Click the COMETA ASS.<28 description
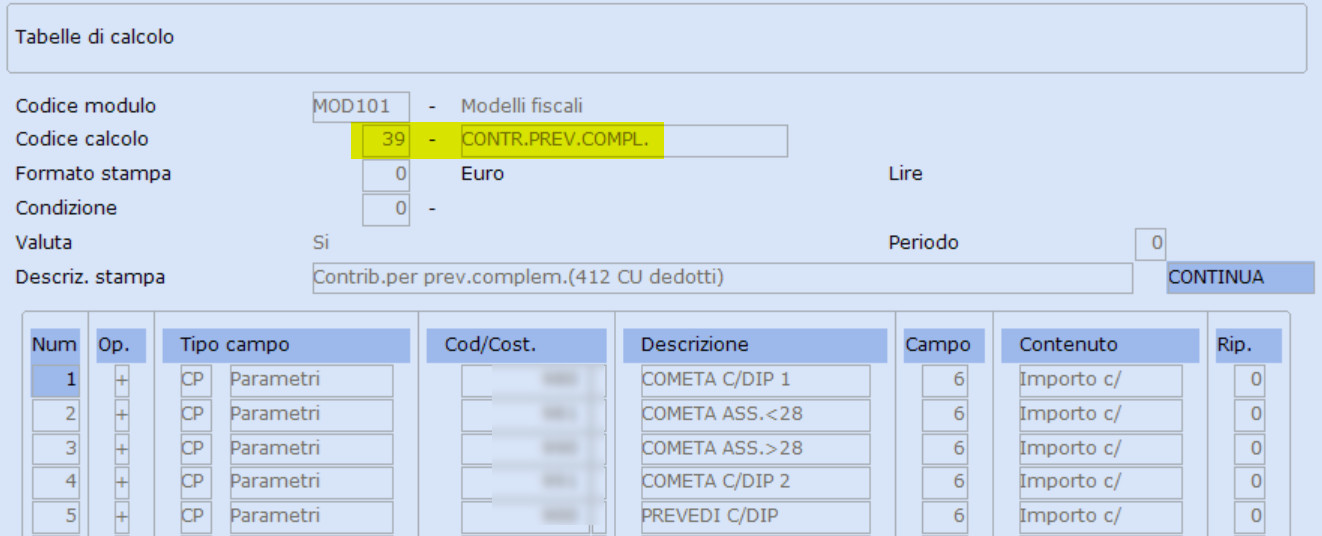The image size is (1322, 536). (x=756, y=415)
